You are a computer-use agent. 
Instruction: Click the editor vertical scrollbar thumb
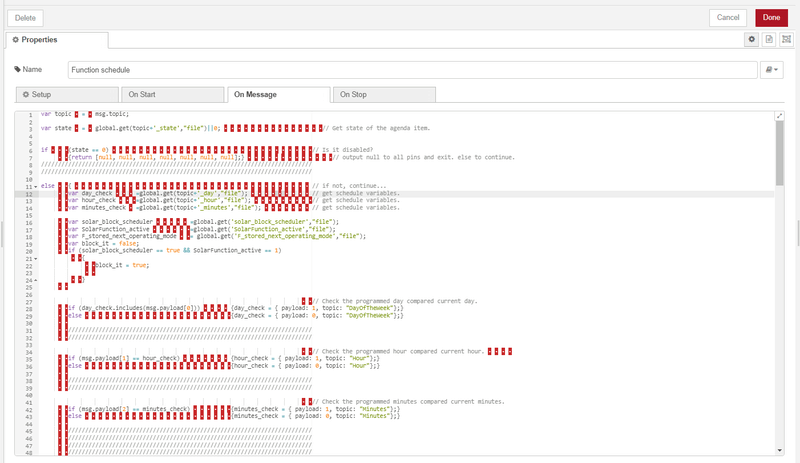(779, 153)
